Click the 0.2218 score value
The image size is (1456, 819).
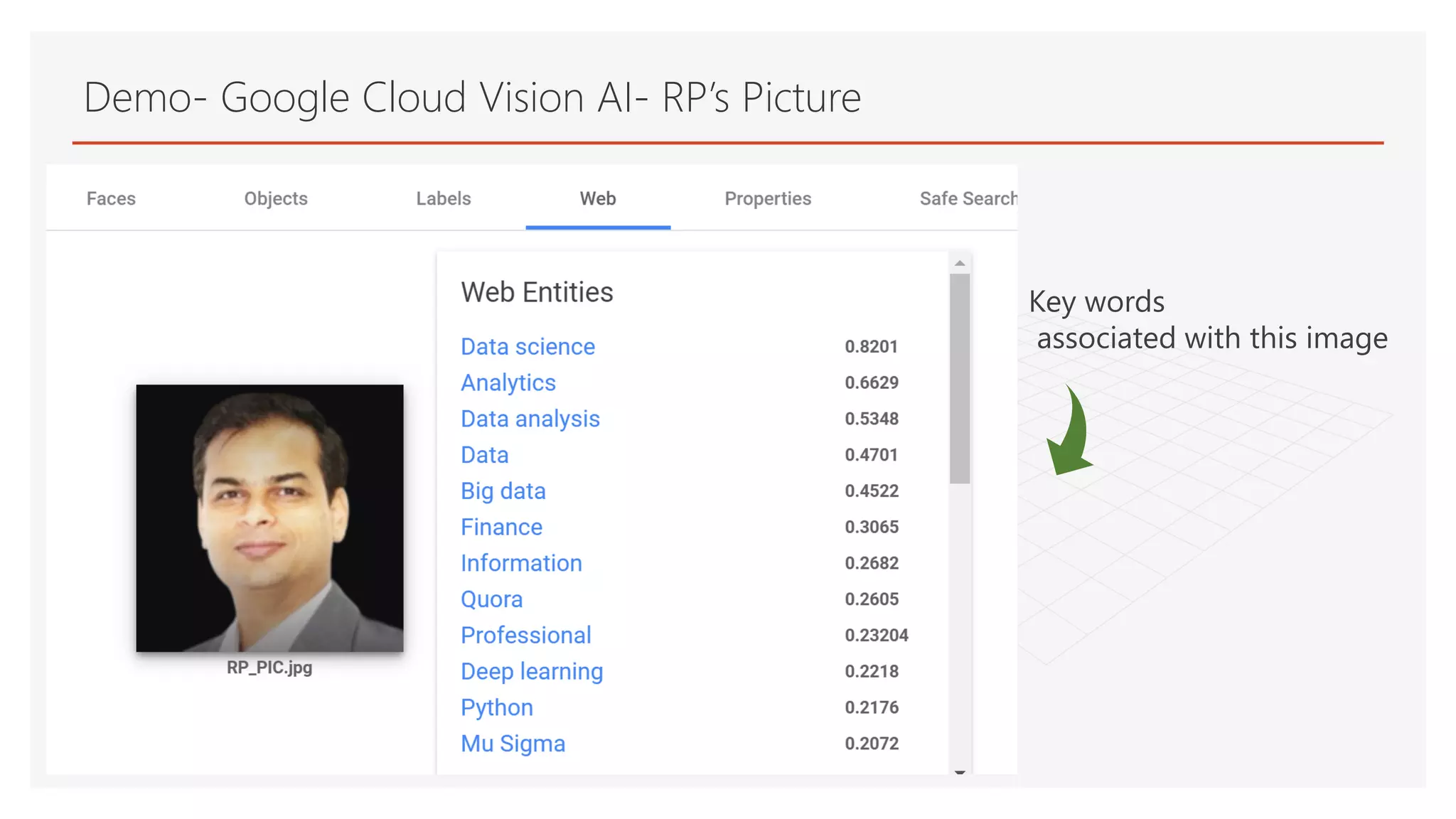click(872, 671)
